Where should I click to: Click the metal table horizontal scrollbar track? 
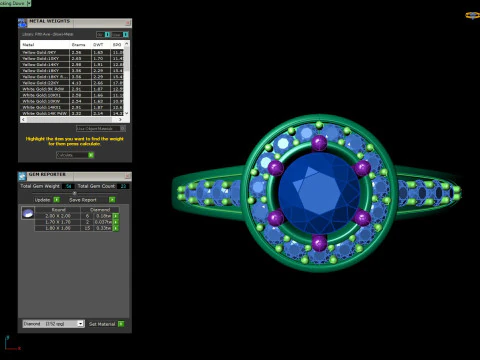point(72,119)
